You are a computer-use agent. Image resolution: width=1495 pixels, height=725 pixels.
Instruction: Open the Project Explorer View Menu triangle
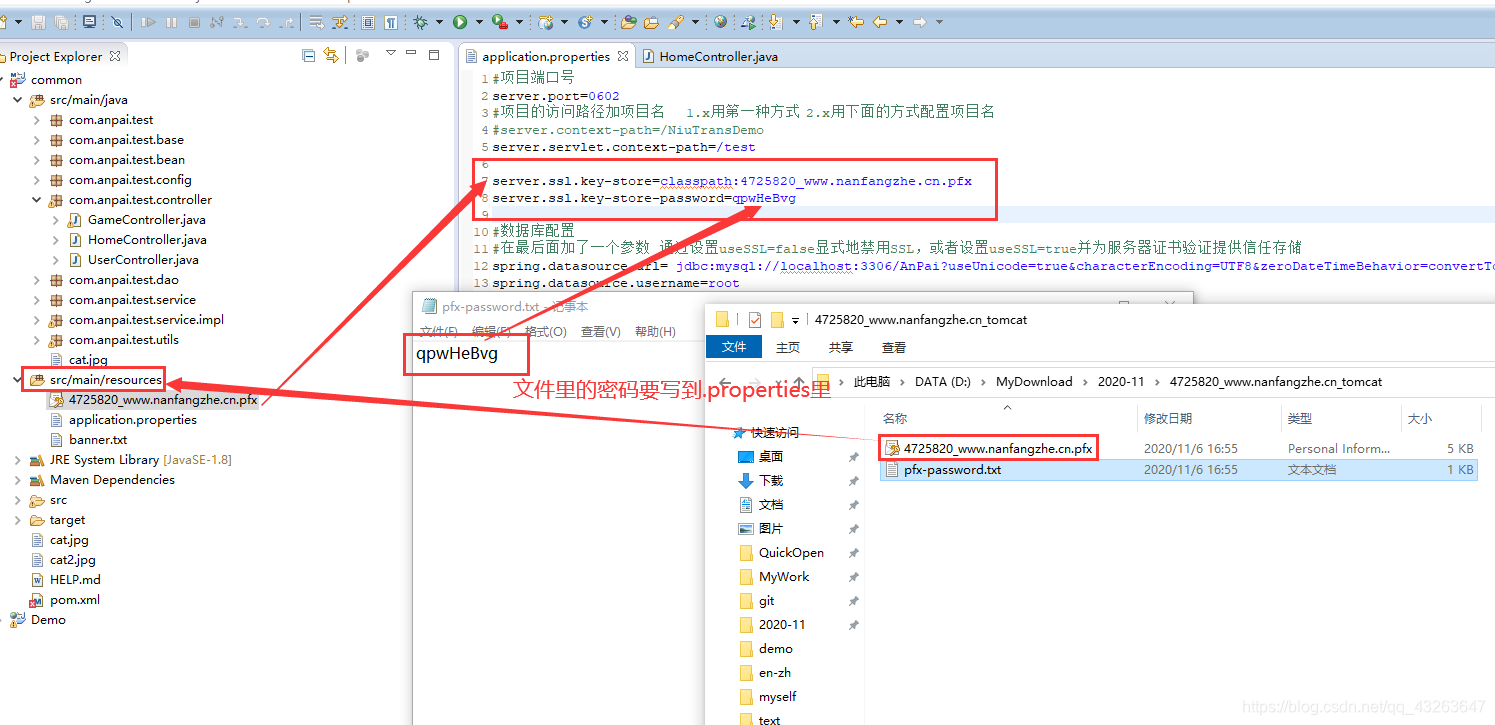[390, 54]
